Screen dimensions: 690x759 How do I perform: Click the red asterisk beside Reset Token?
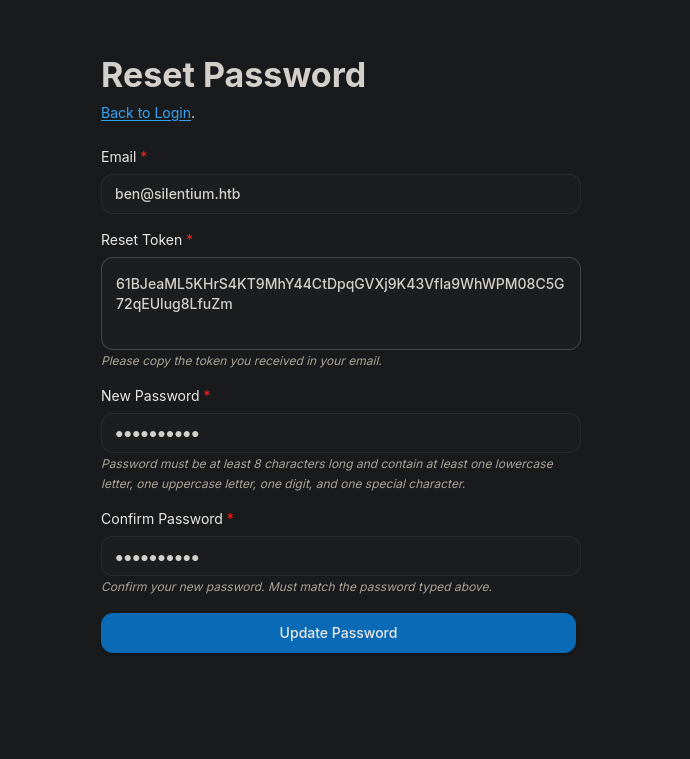[190, 238]
